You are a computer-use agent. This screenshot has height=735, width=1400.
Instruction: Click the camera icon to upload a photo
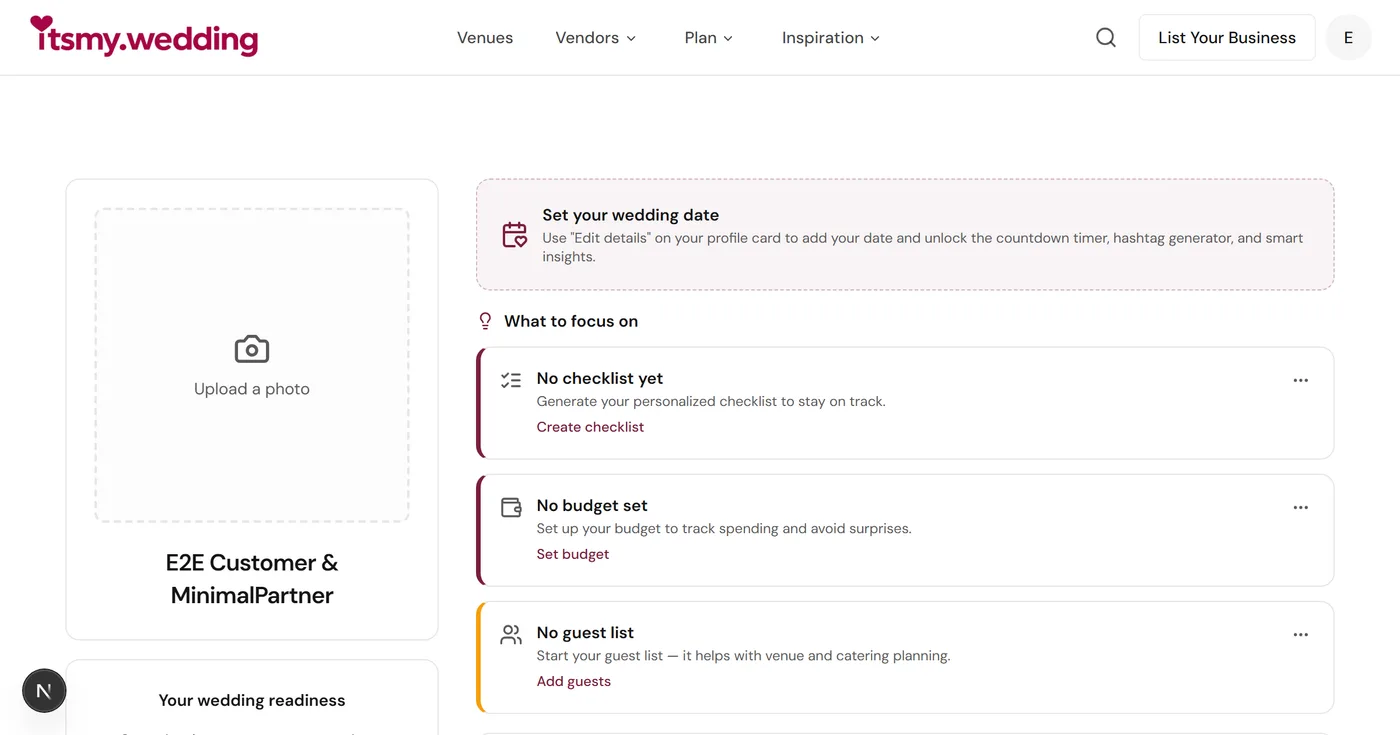pyautogui.click(x=251, y=348)
